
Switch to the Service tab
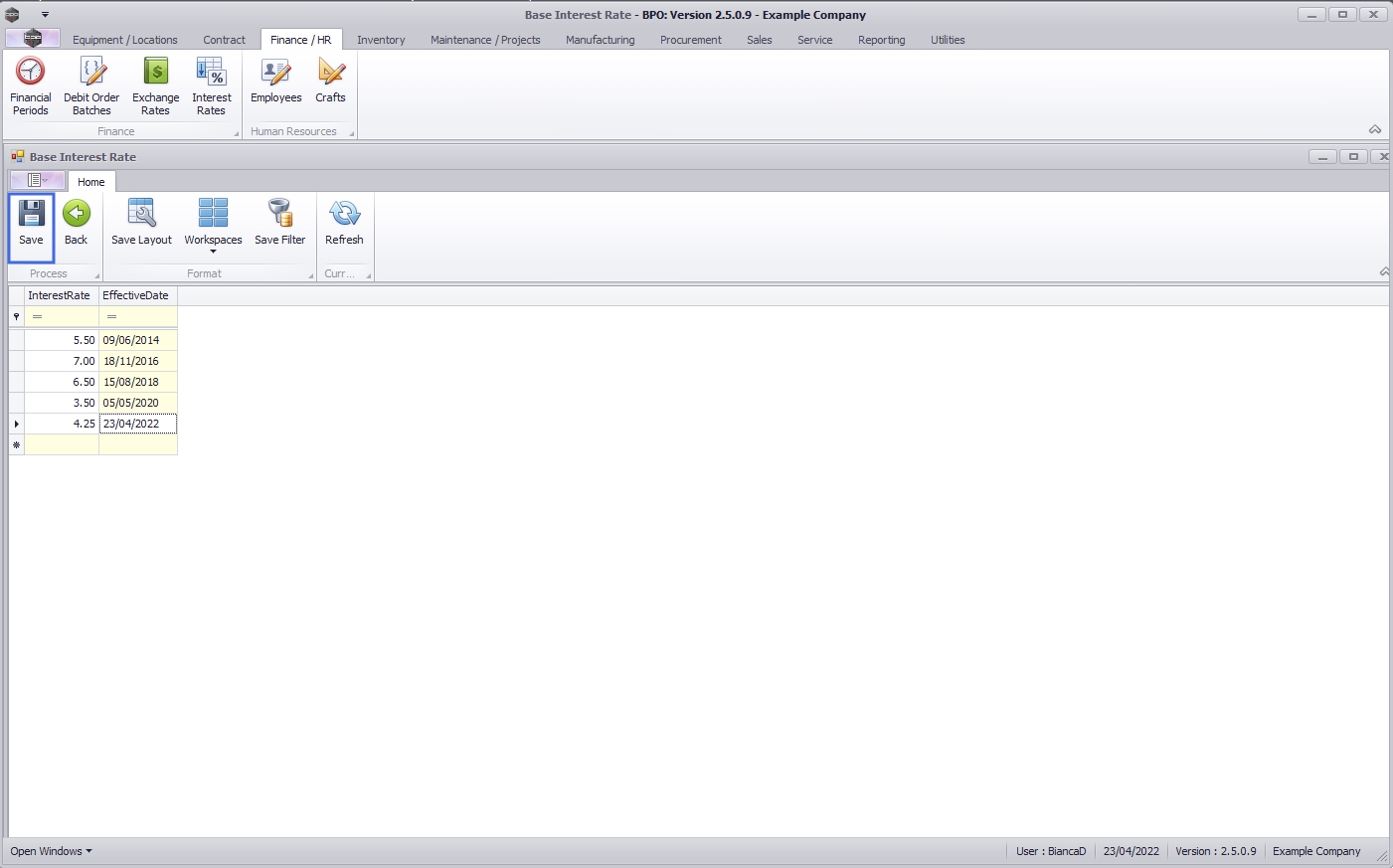coord(815,40)
